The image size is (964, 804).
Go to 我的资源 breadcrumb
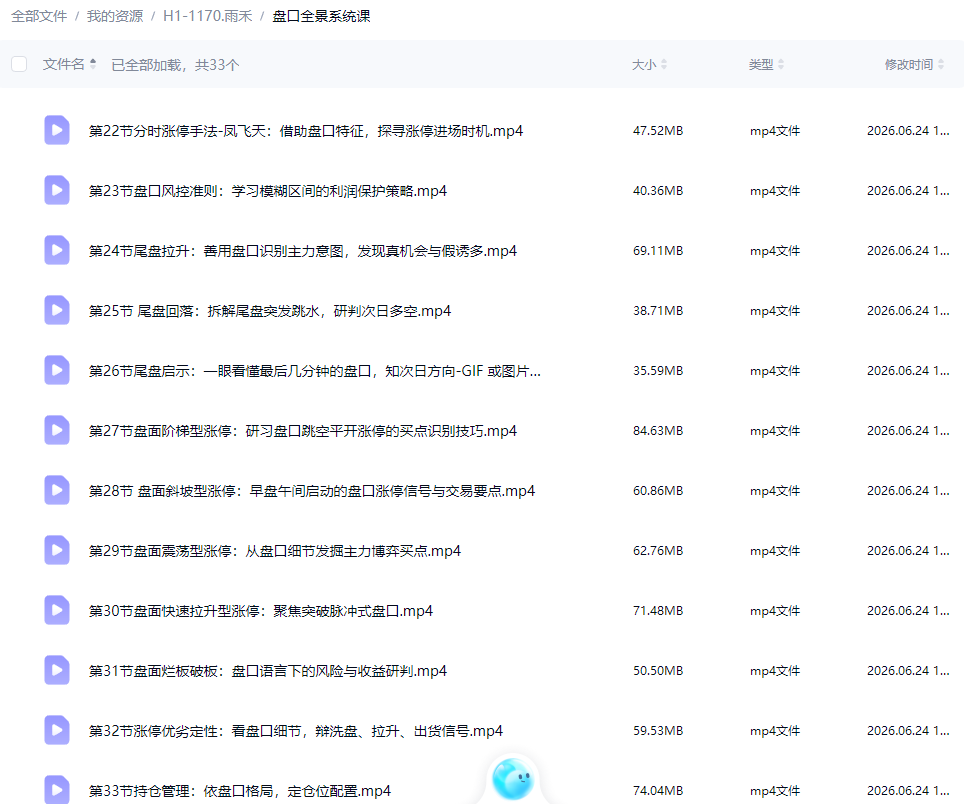115,16
